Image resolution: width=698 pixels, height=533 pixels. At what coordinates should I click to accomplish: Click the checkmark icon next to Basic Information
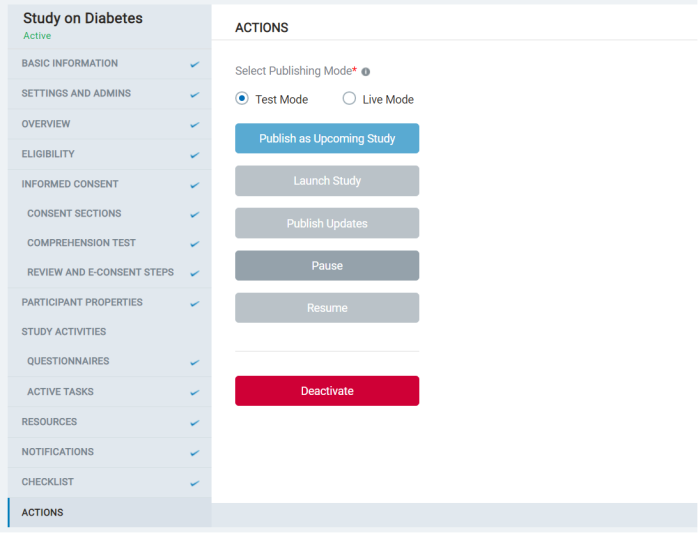195,65
